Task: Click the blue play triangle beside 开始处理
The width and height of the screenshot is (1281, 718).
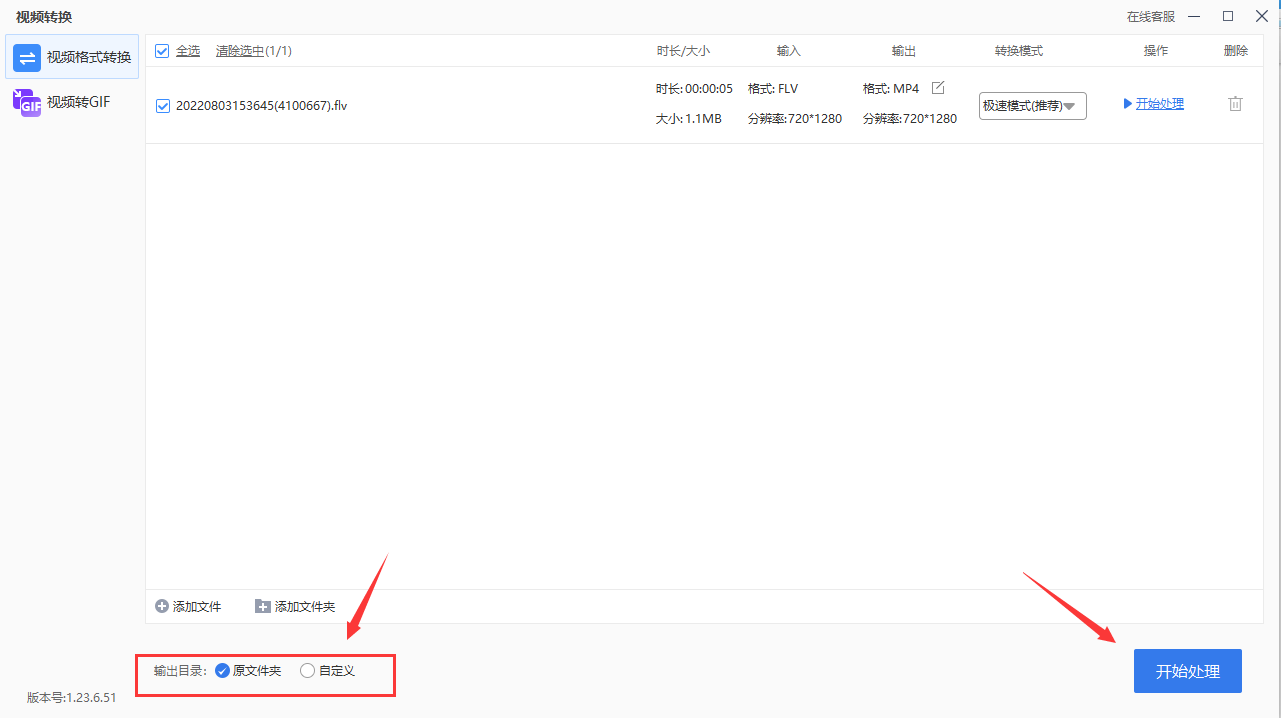Action: tap(1128, 104)
